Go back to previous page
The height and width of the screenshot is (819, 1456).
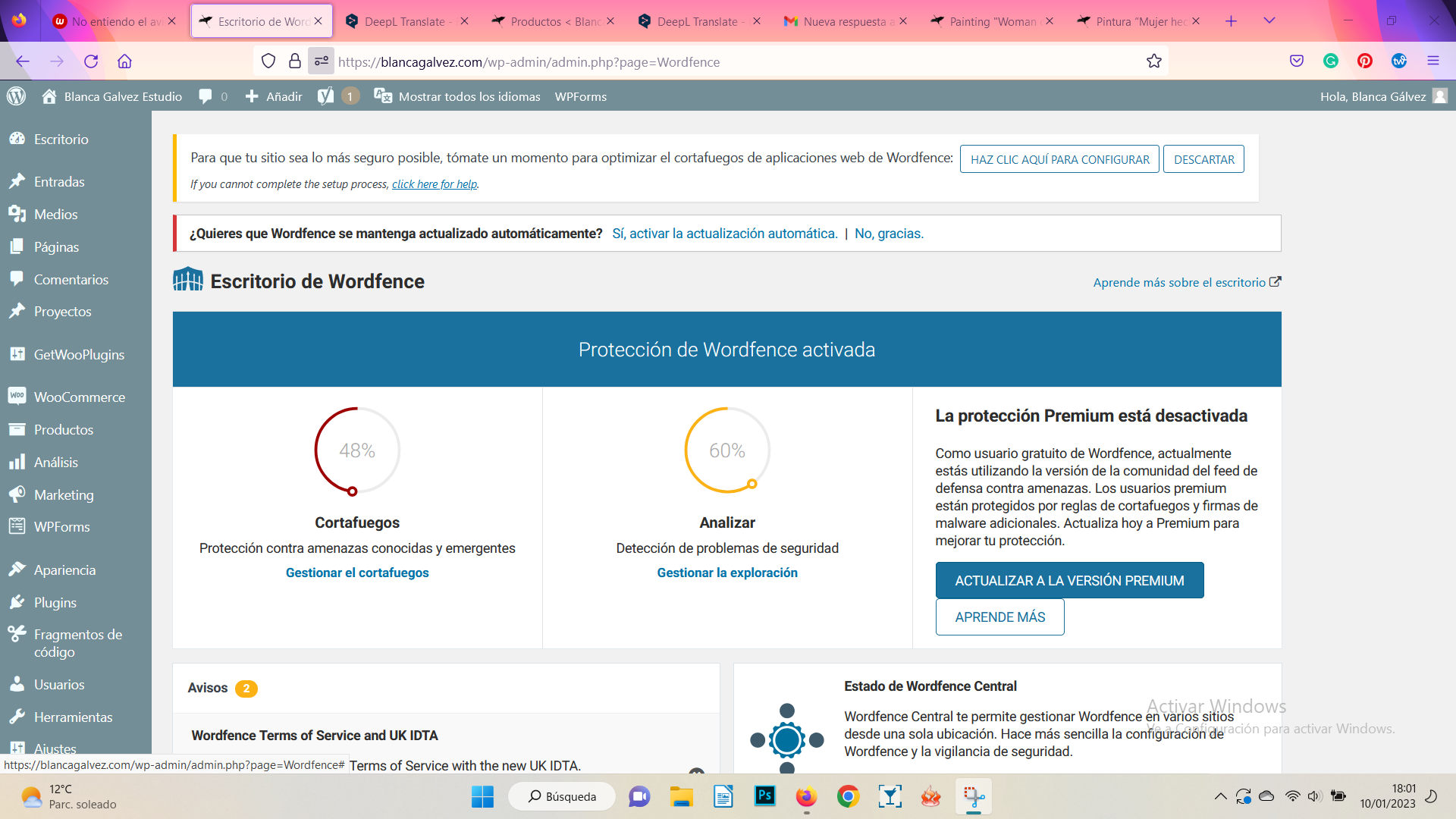[23, 61]
